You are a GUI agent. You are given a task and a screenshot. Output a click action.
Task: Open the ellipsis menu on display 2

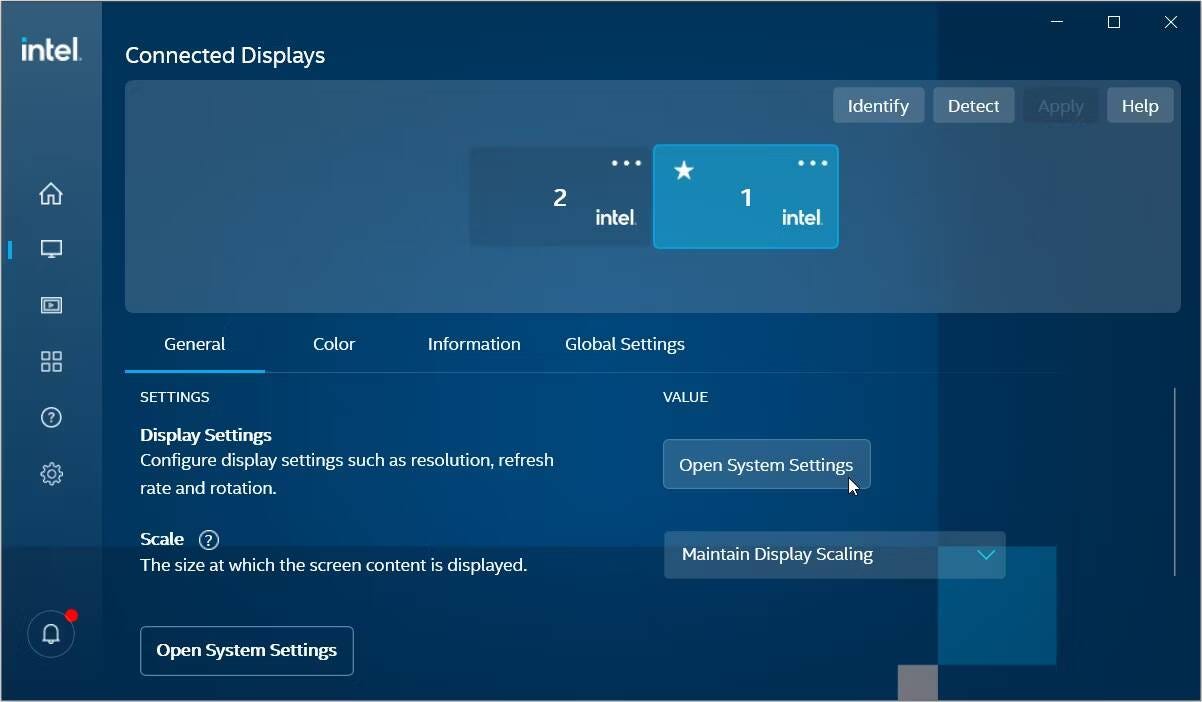pyautogui.click(x=625, y=163)
